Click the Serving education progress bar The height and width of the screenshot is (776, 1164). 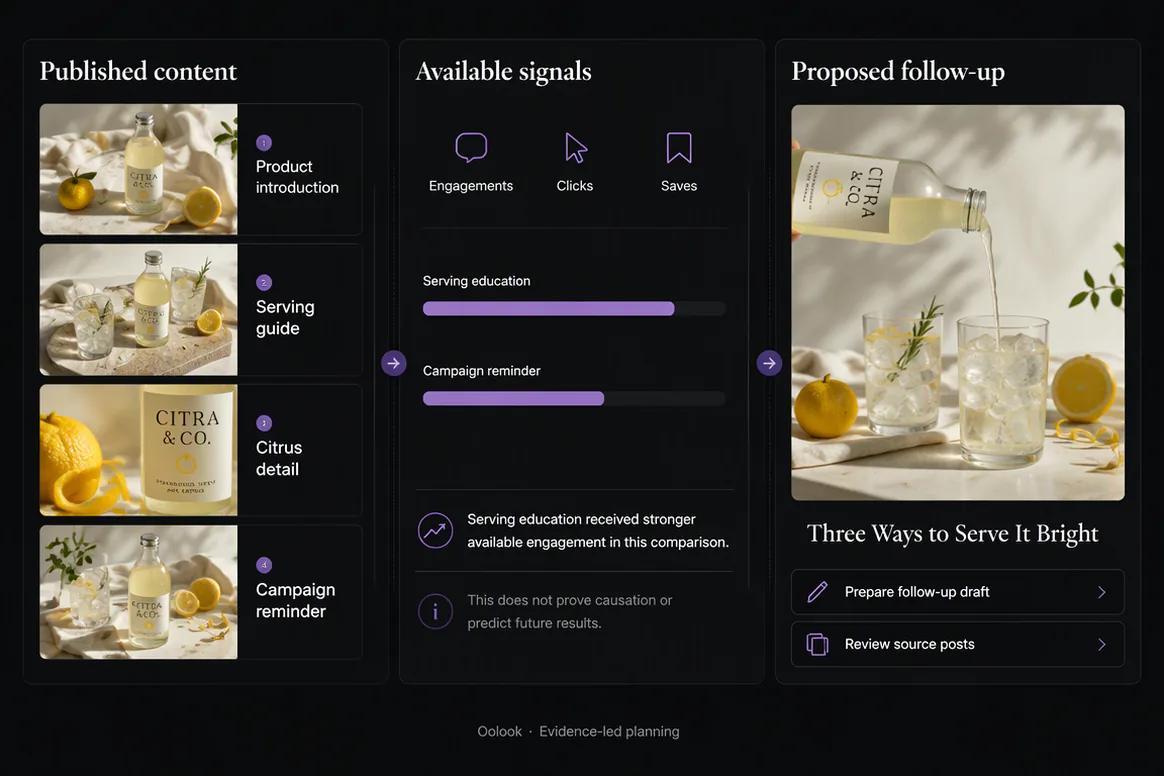[574, 309]
